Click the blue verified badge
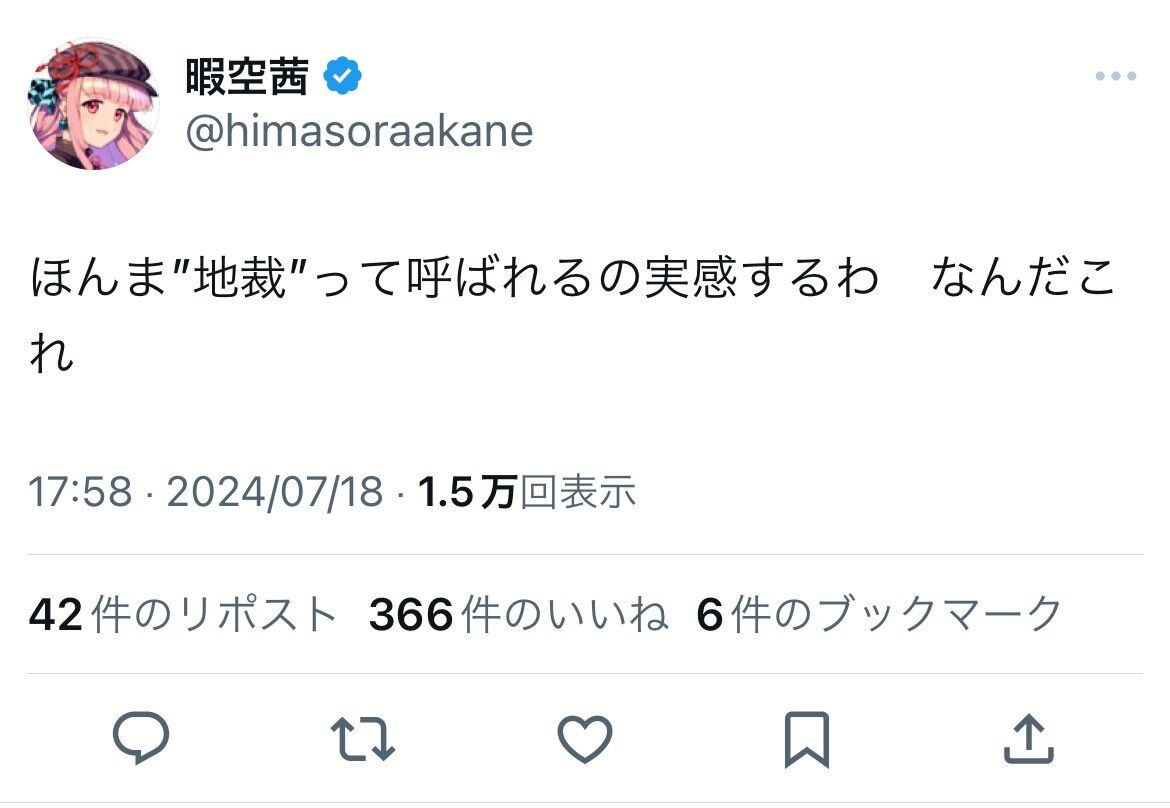 pyautogui.click(x=342, y=76)
